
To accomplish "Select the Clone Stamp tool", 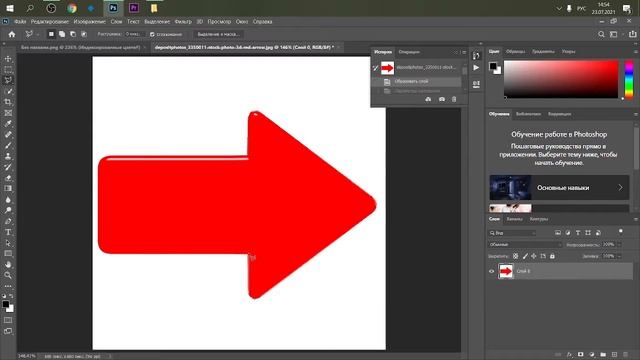I will point(8,156).
